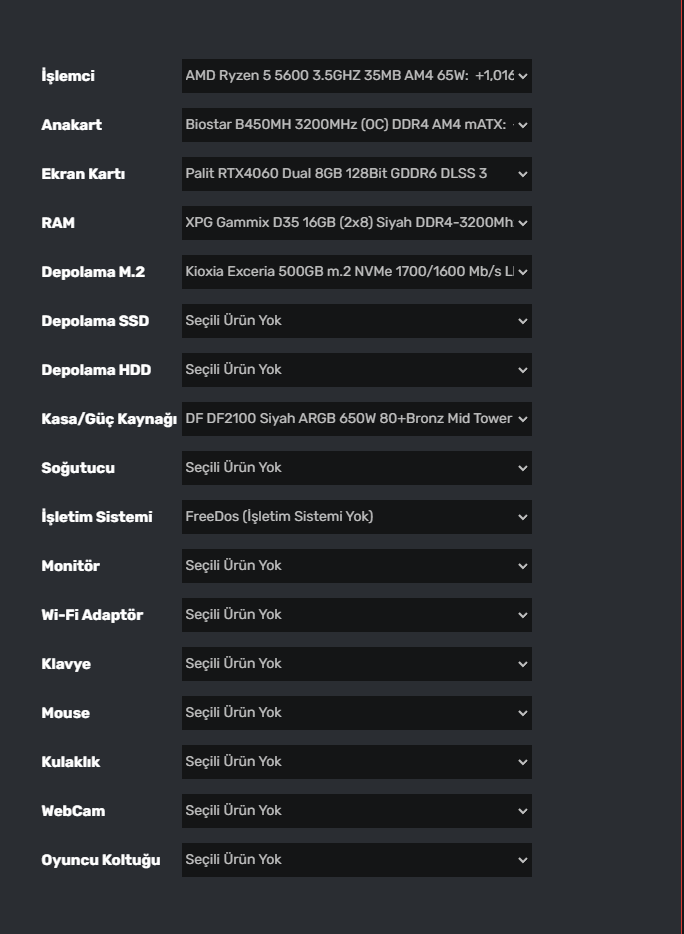Click the 'İşletim Sistemi' field label

point(97,517)
